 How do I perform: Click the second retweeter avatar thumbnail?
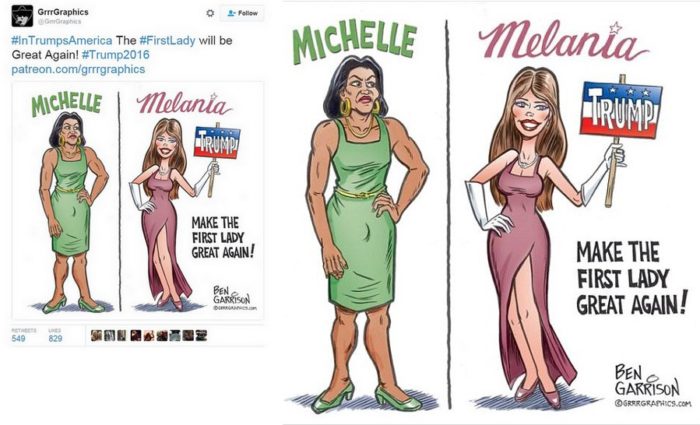point(109,335)
